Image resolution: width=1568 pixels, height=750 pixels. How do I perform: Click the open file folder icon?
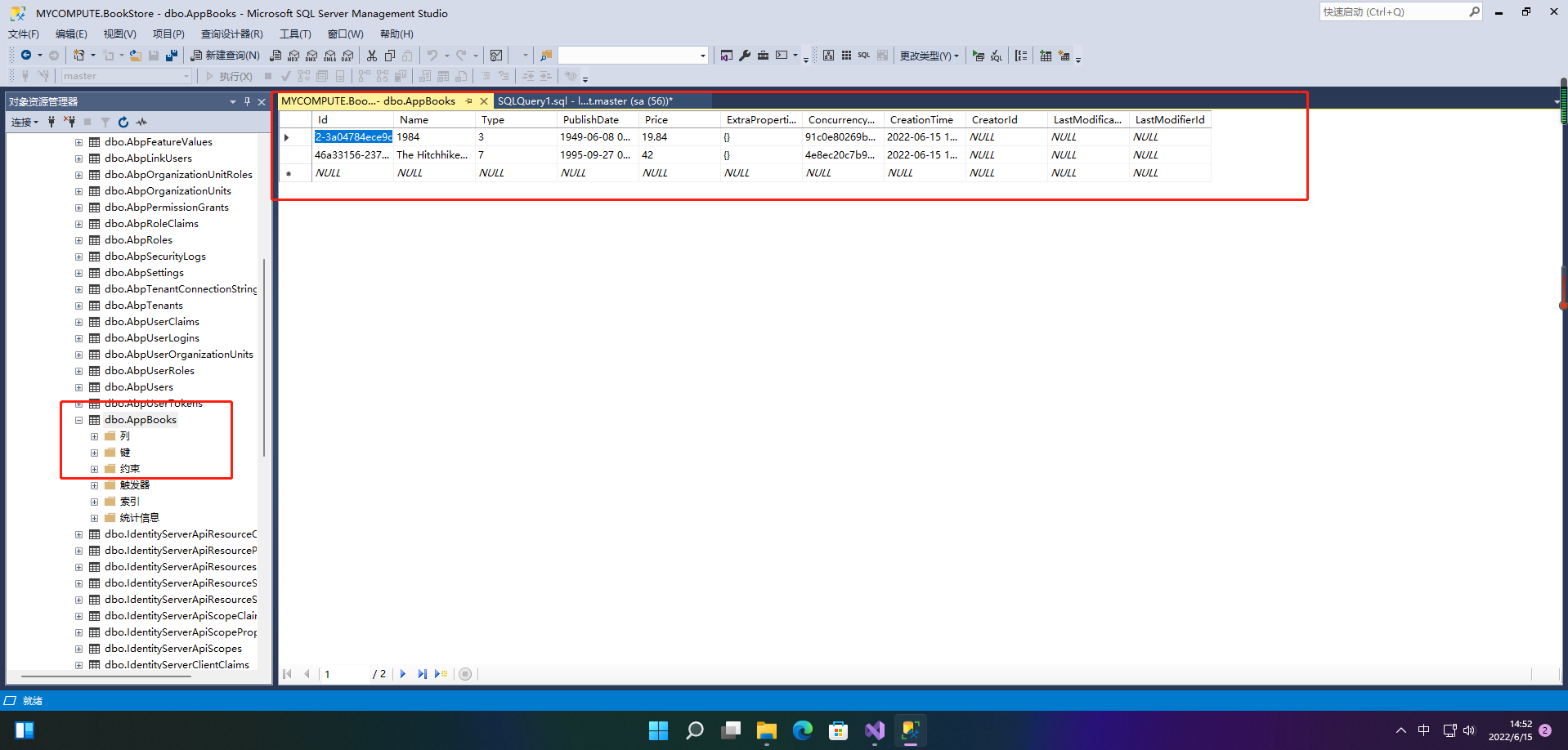tap(136, 56)
